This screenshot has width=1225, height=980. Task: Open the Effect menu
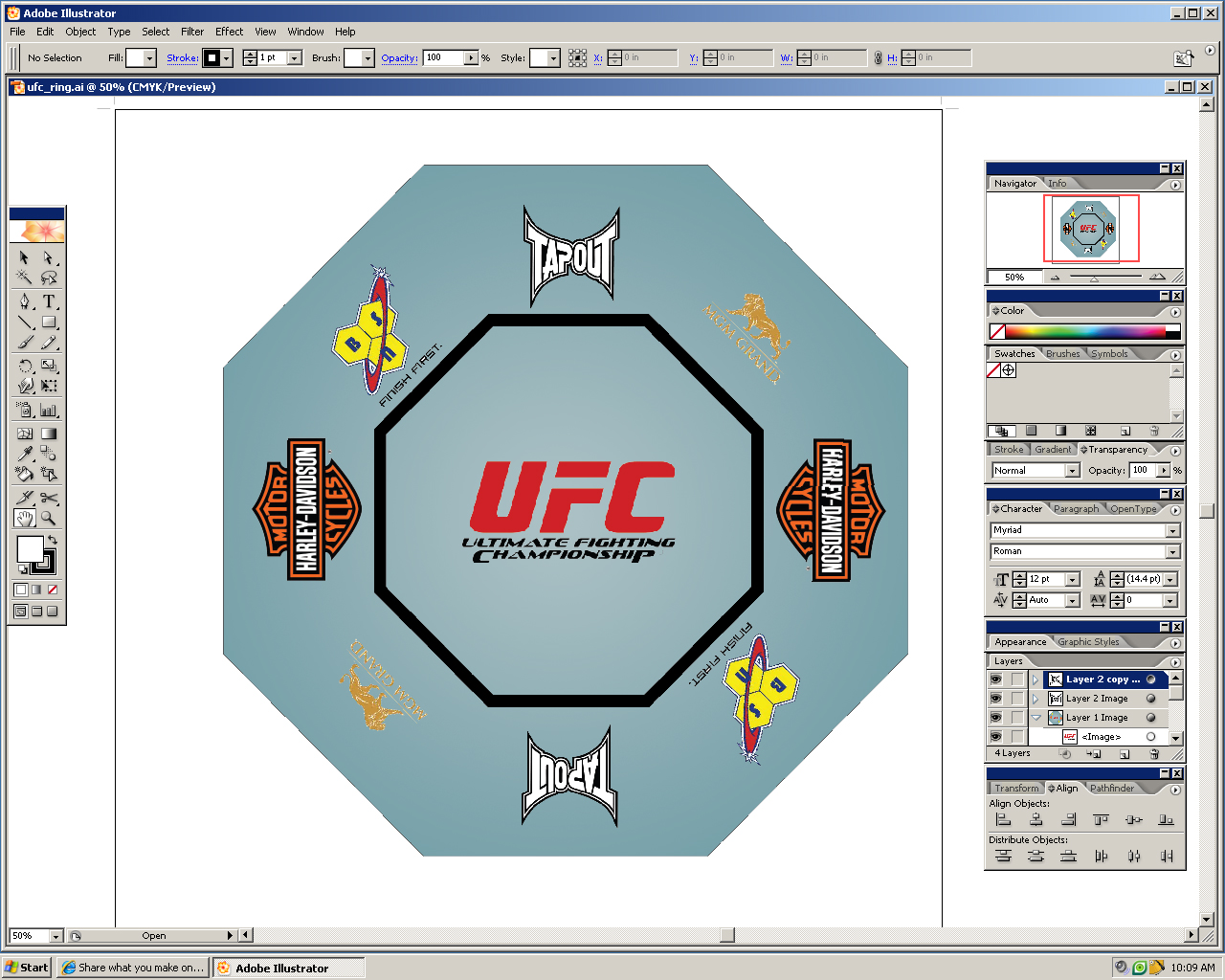pyautogui.click(x=229, y=32)
